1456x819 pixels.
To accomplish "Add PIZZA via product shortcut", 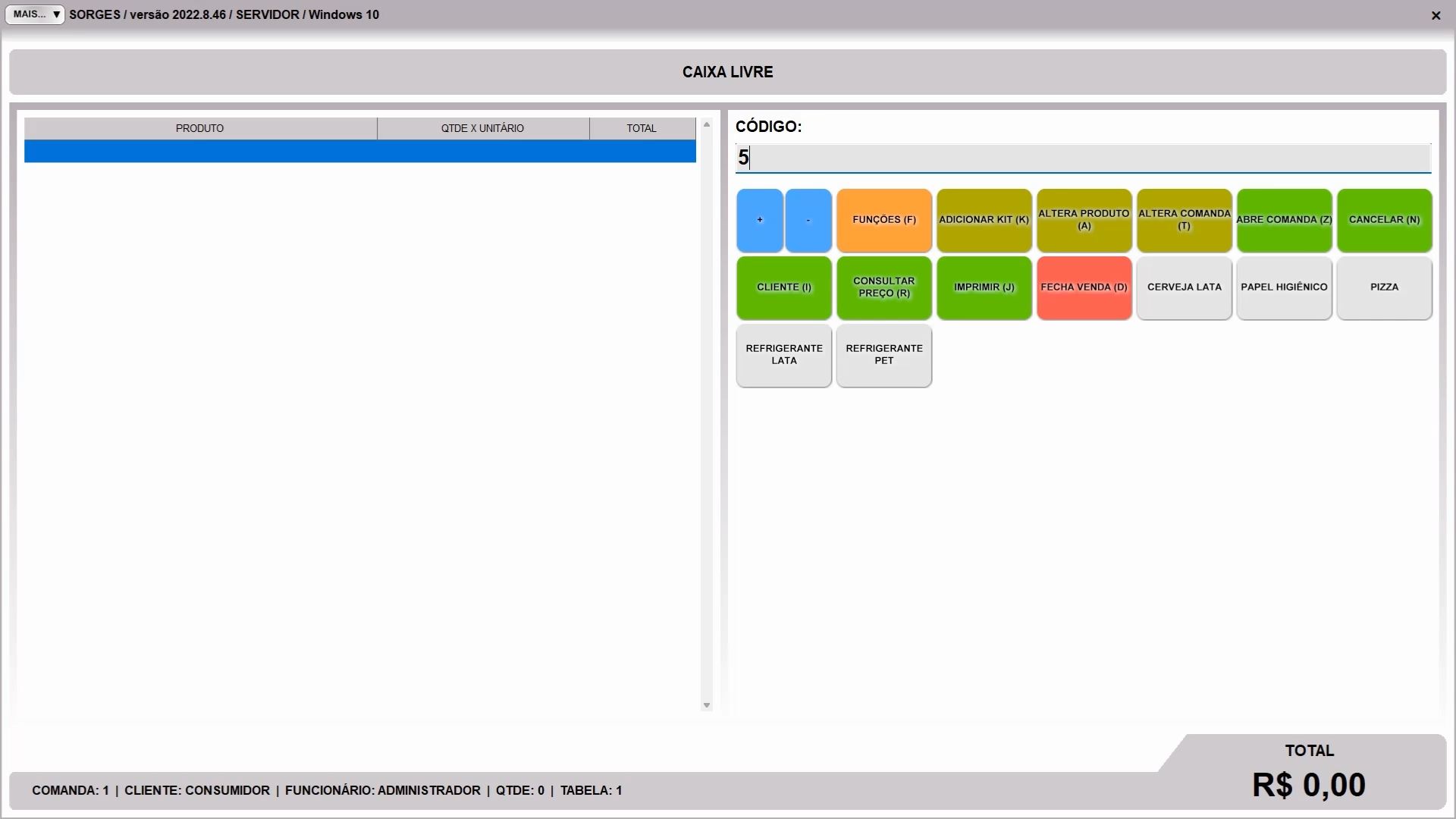I will click(1384, 287).
